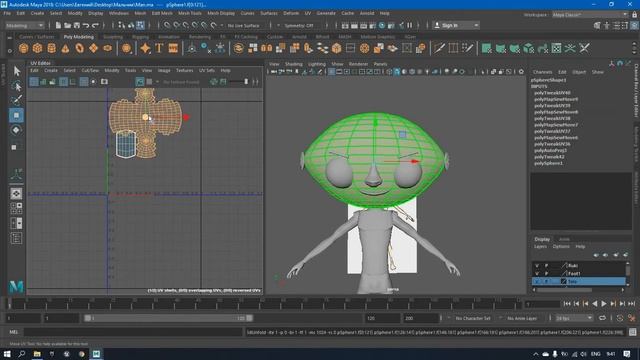
Task: Toggle visibility V of selected Telo layer
Action: [x=537, y=281]
